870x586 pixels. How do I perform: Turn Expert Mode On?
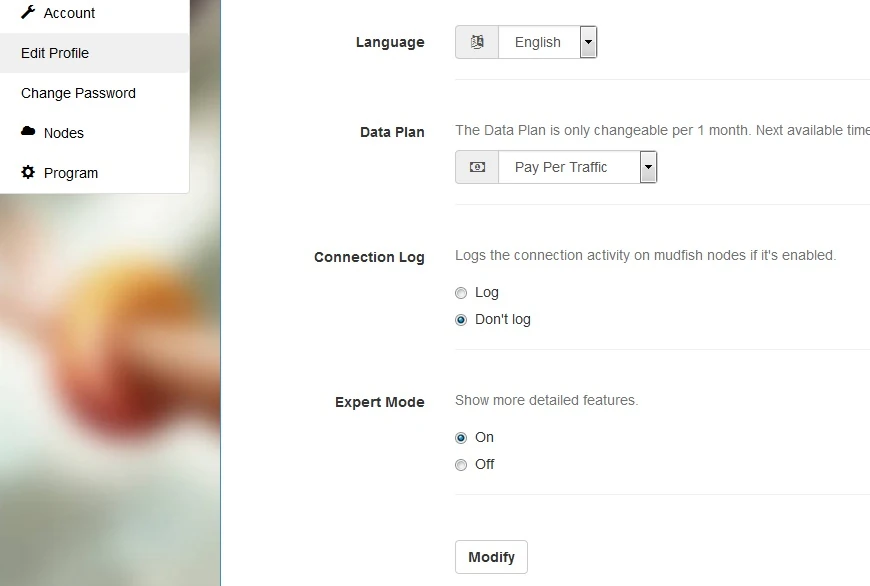point(461,438)
